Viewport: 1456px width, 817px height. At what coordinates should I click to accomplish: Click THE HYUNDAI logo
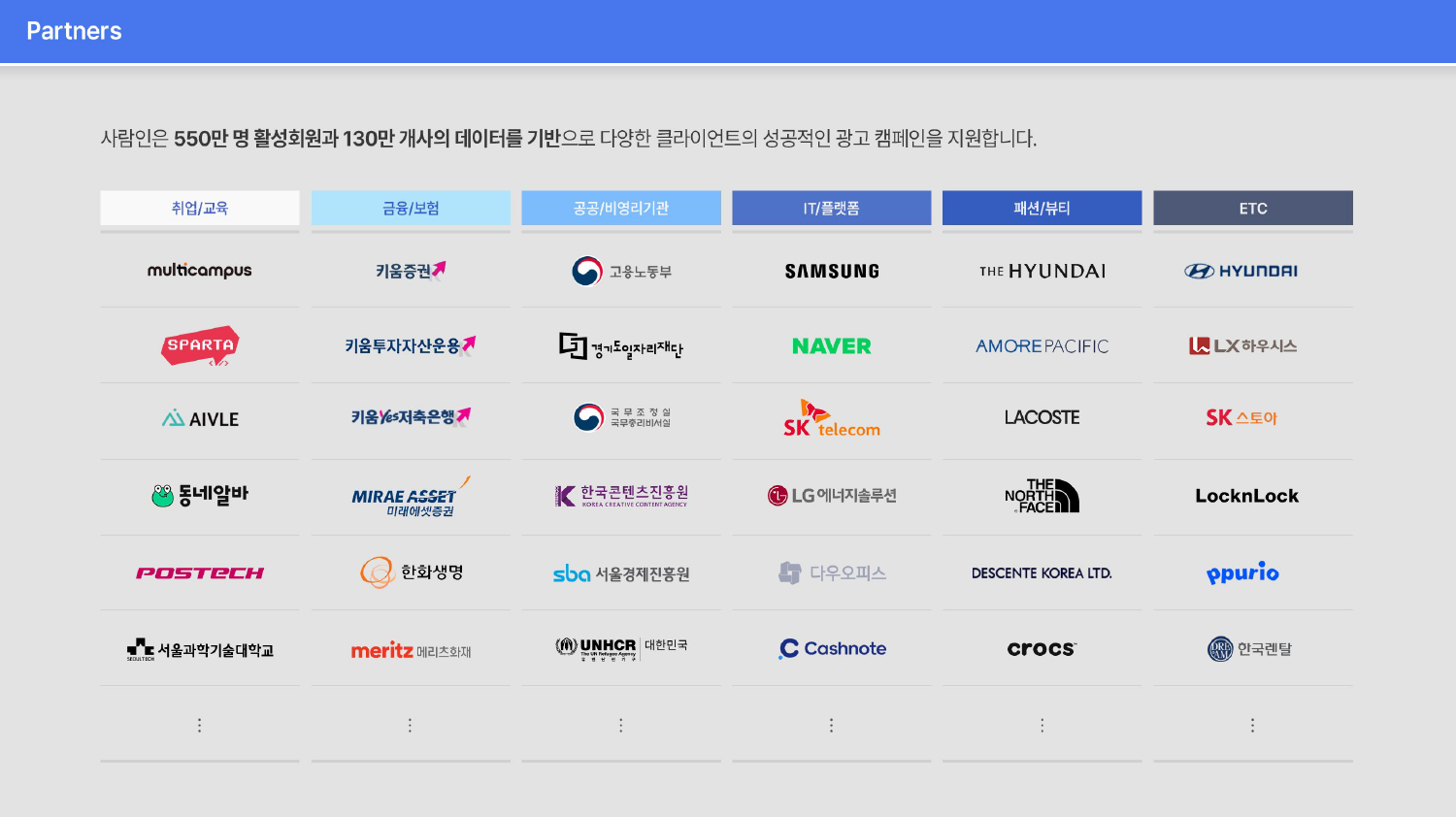[x=1042, y=272]
